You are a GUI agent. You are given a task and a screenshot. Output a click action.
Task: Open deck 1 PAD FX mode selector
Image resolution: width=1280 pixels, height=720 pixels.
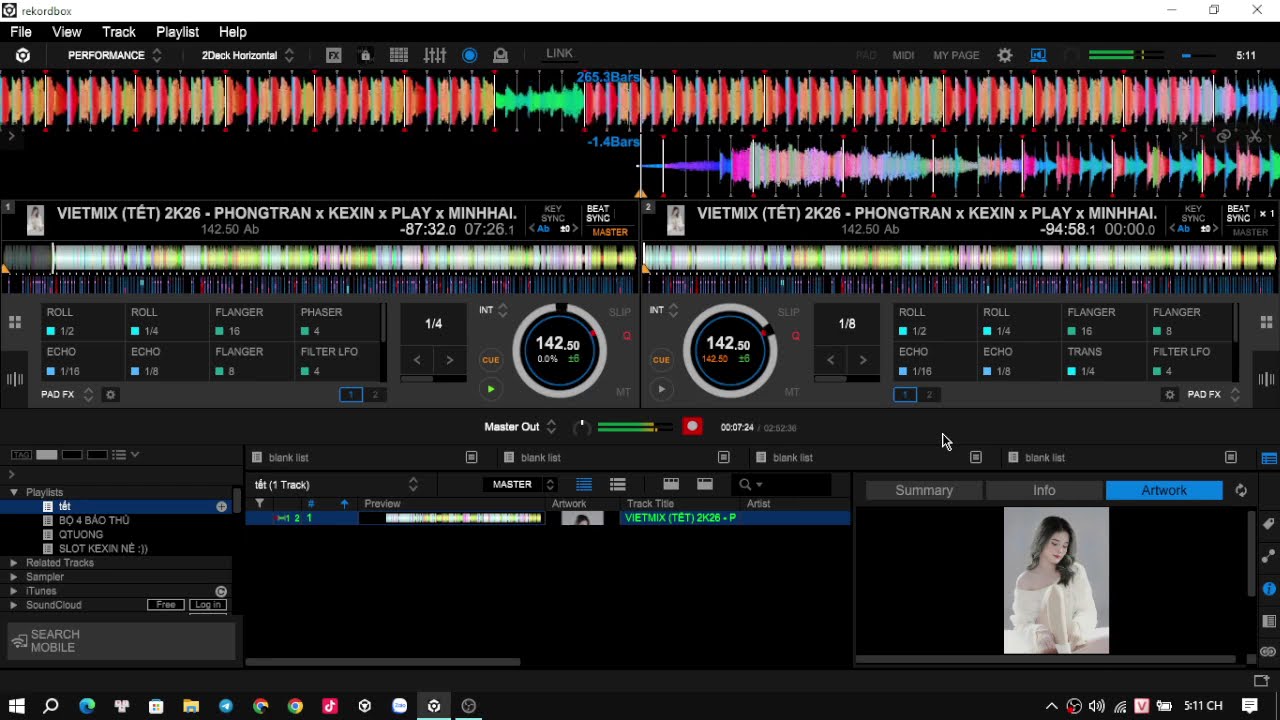(x=67, y=395)
